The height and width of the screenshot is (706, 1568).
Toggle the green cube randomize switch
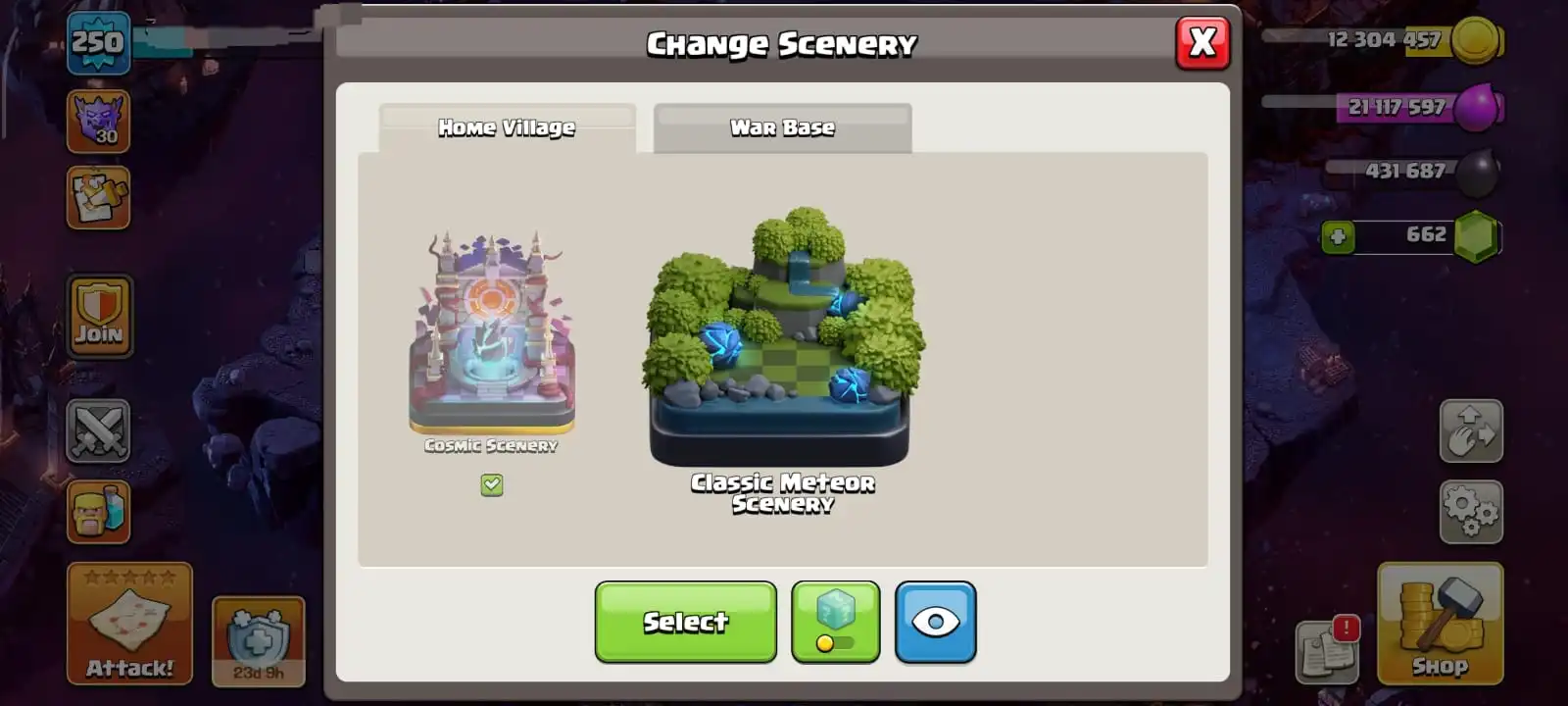[x=836, y=622]
